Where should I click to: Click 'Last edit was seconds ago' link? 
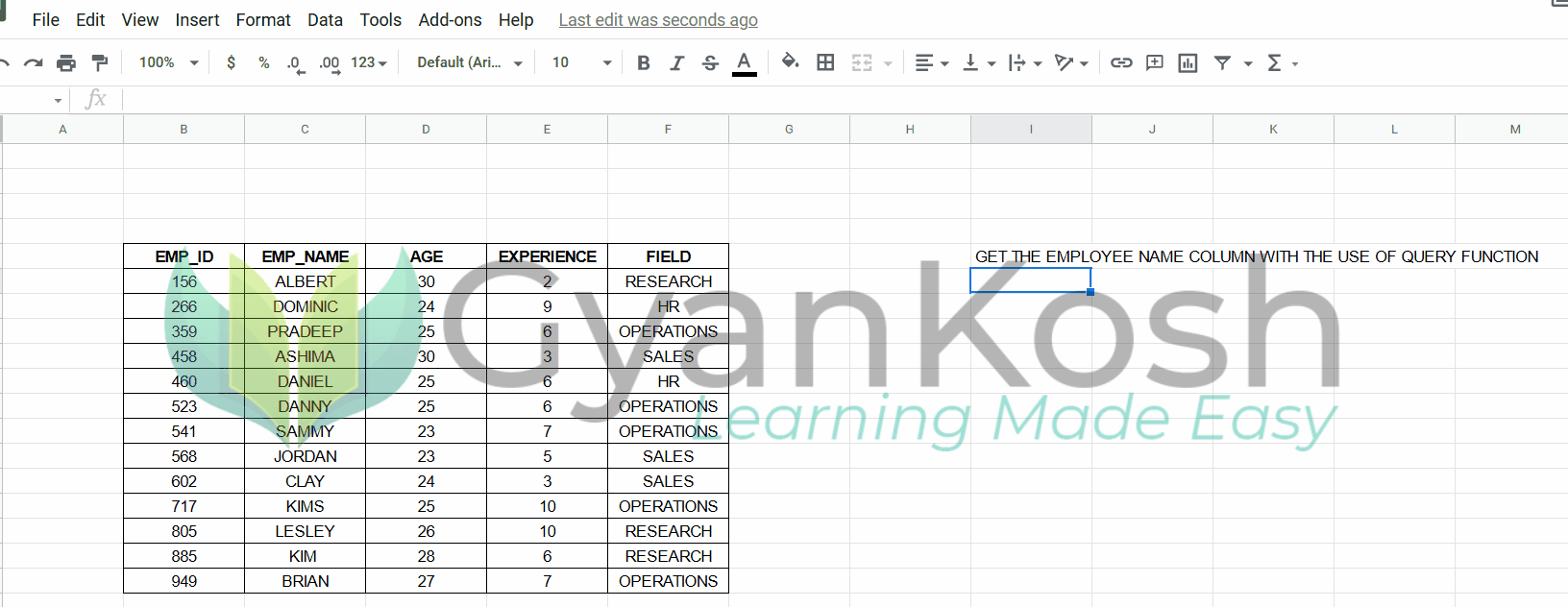click(658, 20)
